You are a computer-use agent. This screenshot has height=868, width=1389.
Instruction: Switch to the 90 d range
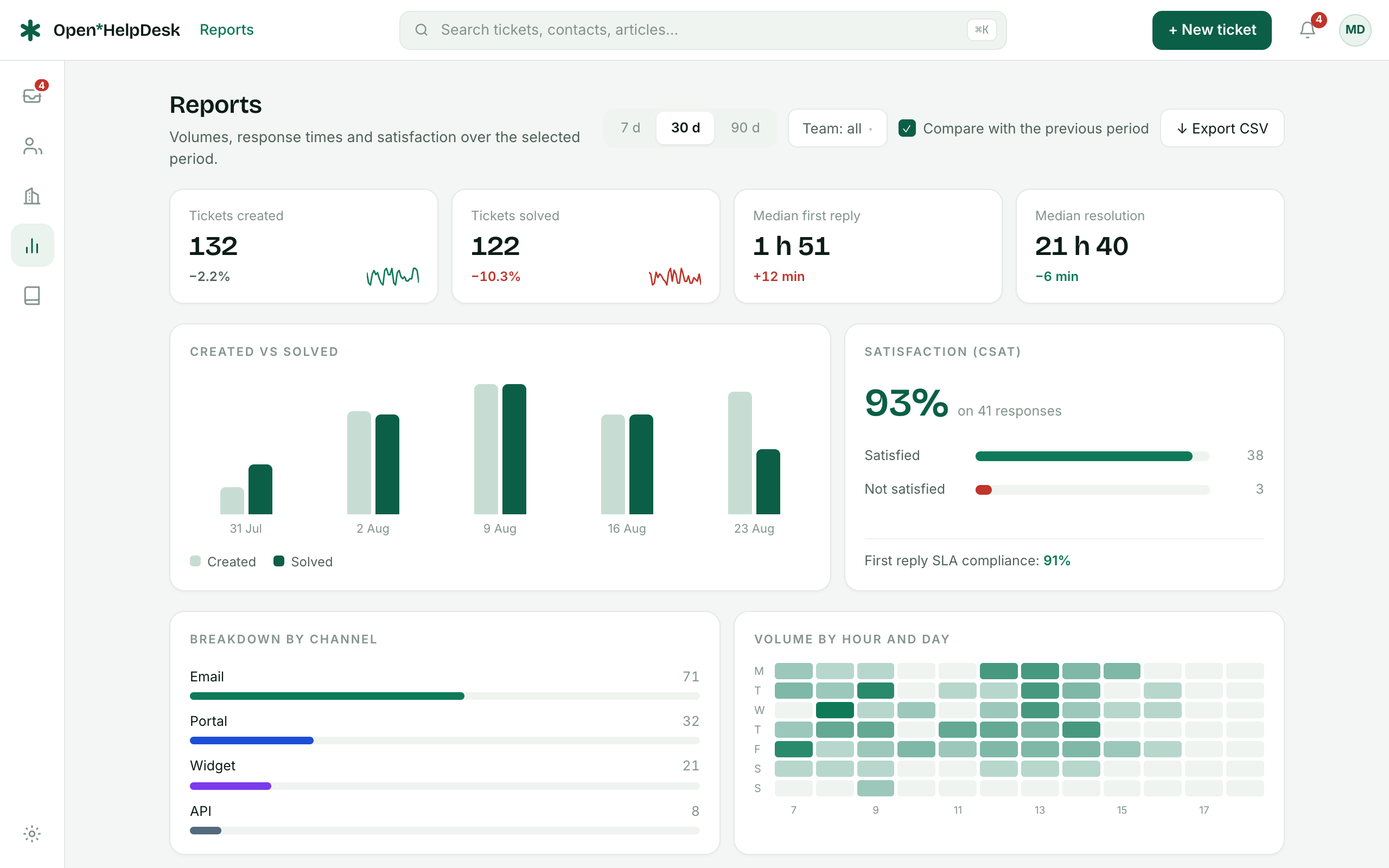coord(745,127)
